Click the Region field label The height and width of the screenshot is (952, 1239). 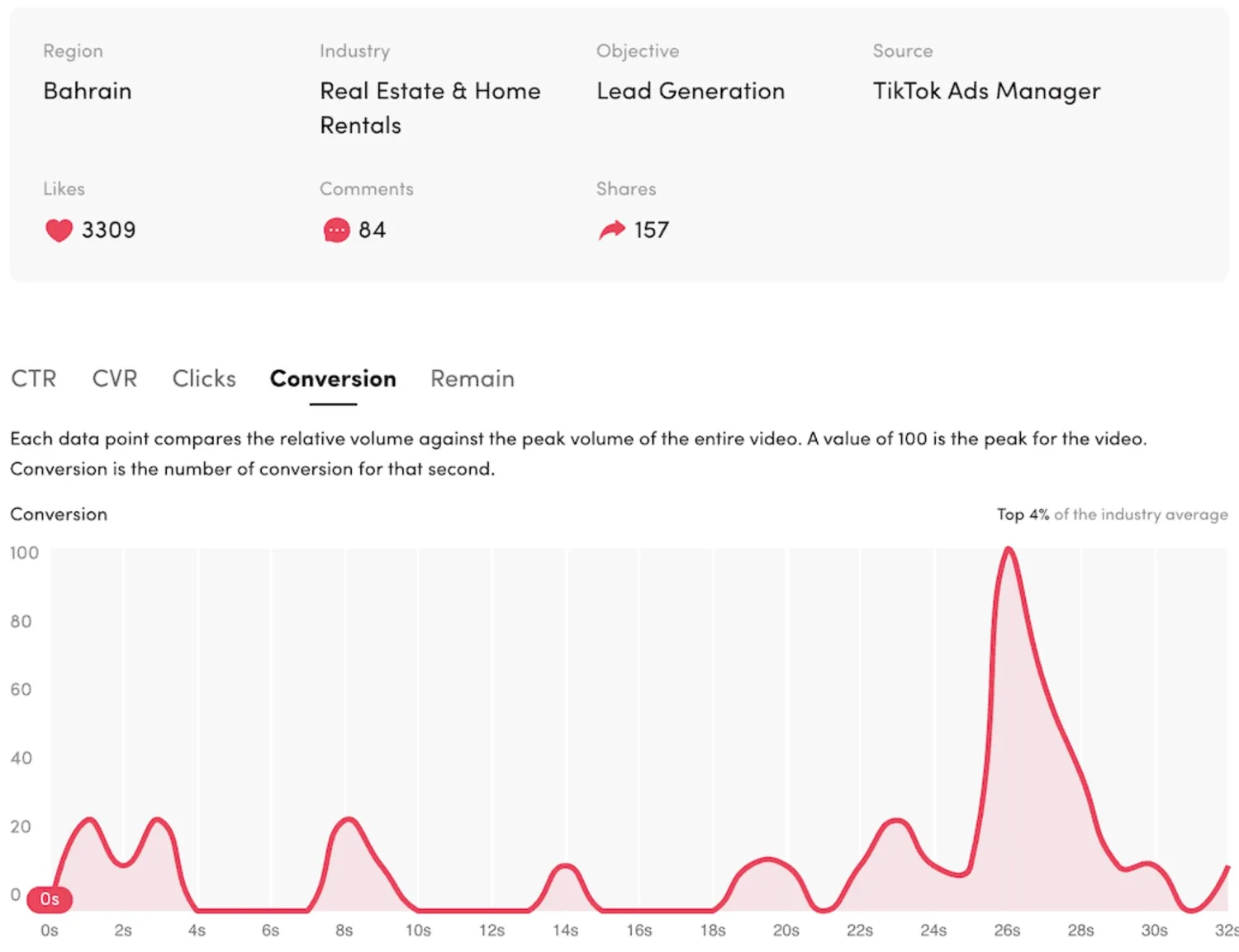[x=73, y=51]
